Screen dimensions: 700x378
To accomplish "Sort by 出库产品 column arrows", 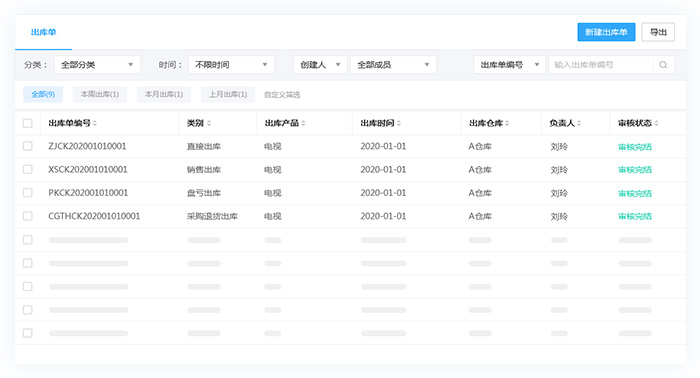I will click(303, 123).
